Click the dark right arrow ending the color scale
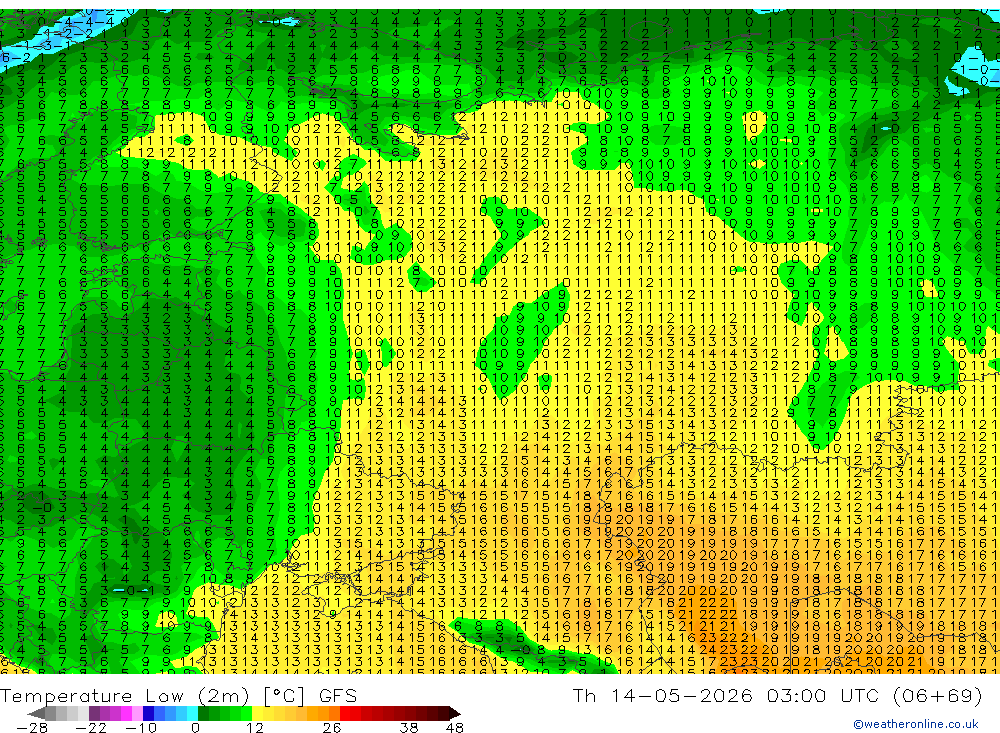Screen dimensions: 1000x733 point(455,714)
